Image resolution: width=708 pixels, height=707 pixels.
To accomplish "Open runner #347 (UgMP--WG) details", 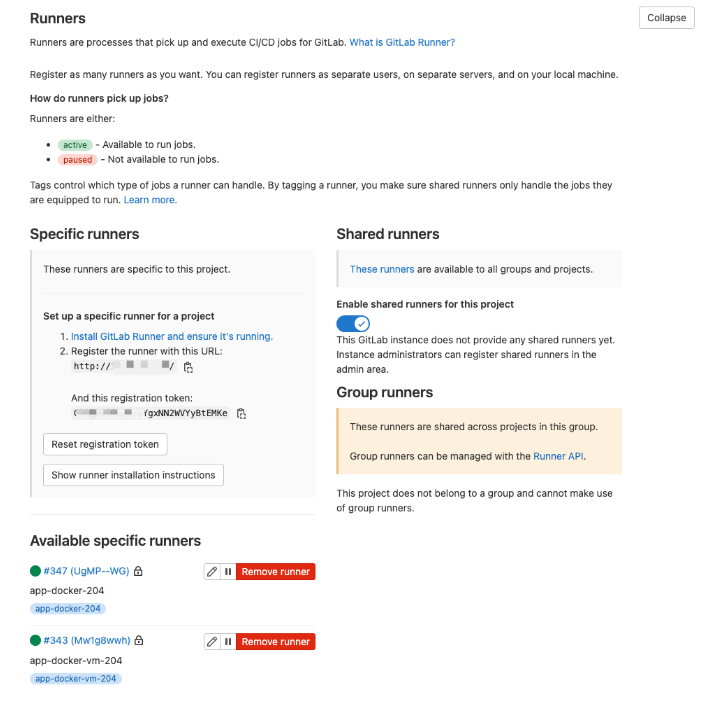I will [x=86, y=571].
